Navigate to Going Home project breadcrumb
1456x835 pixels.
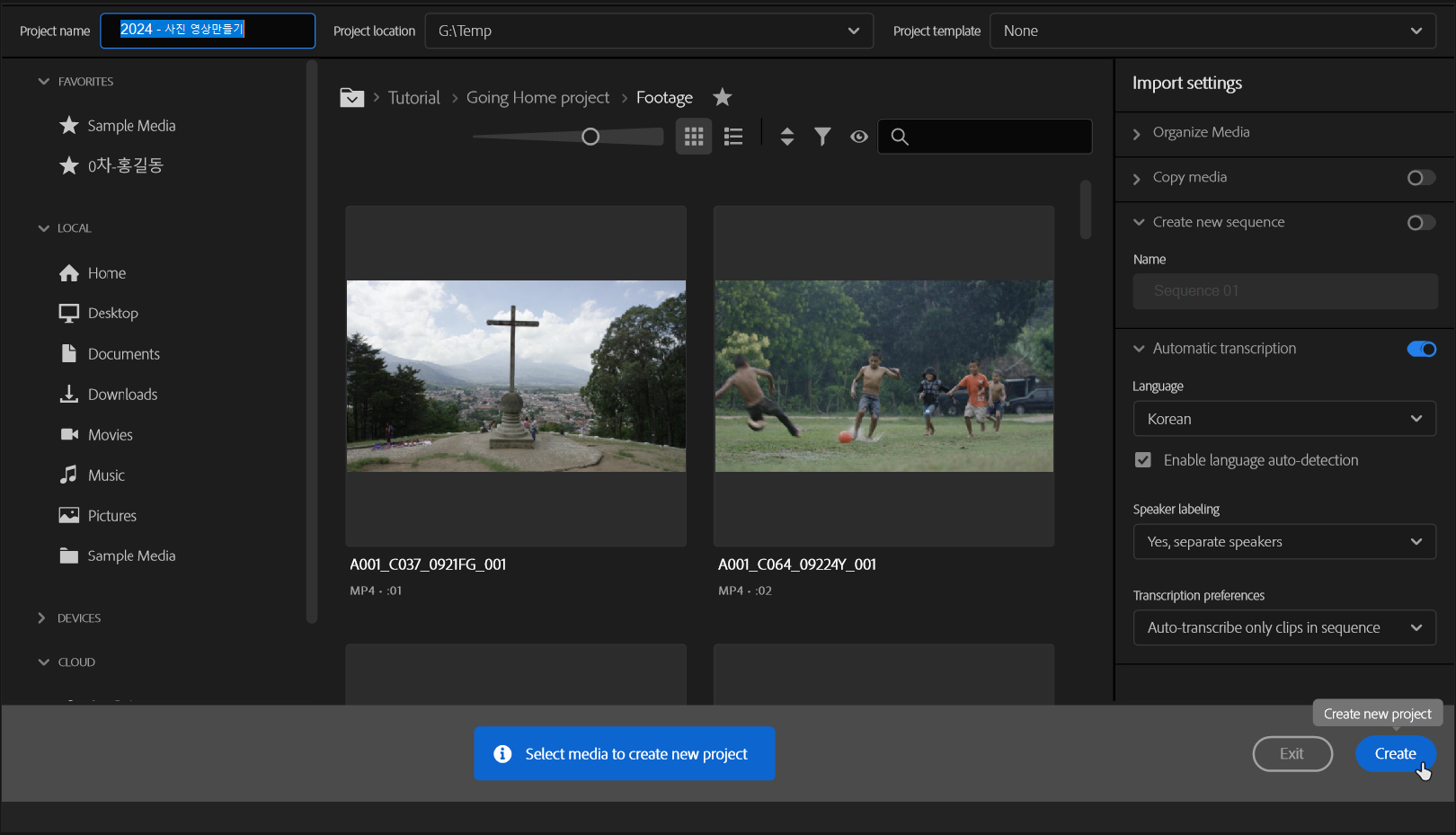pos(537,98)
